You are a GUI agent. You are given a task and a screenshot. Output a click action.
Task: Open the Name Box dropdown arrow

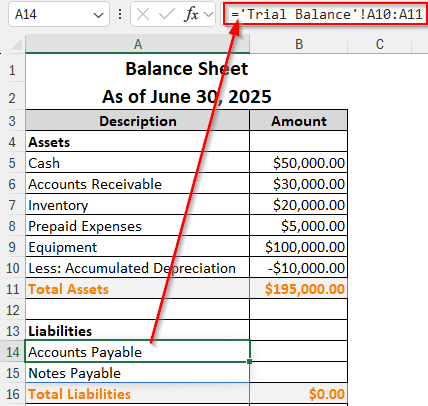point(98,15)
